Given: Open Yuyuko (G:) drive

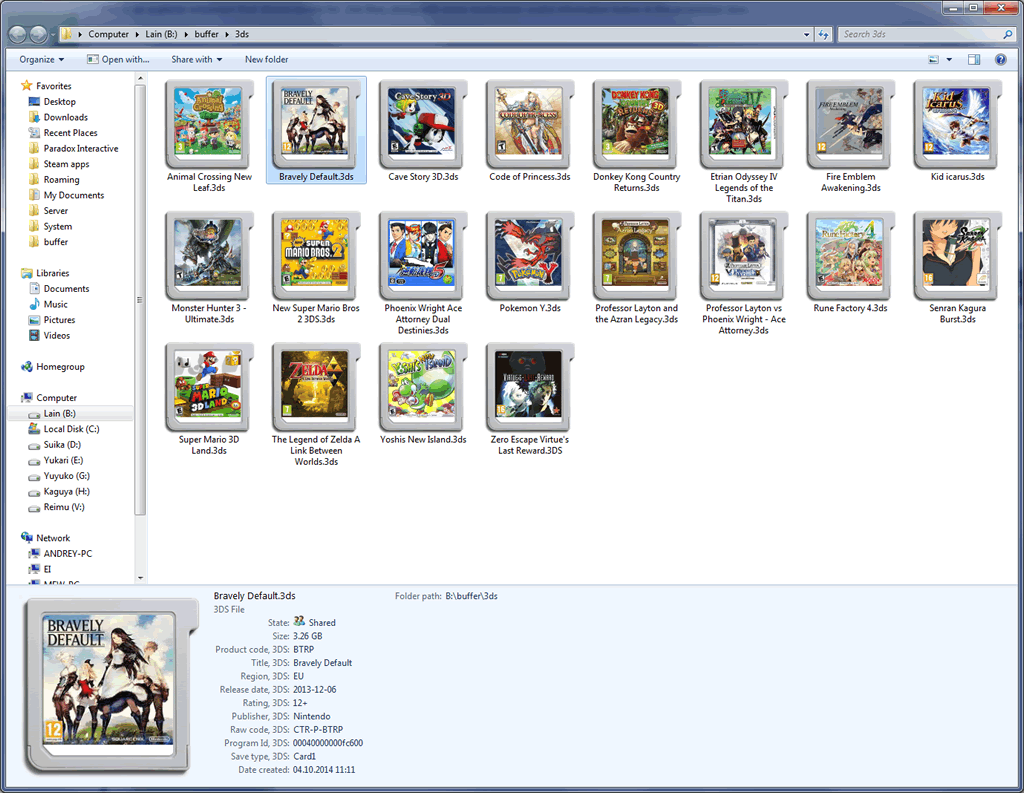Looking at the screenshot, I should [67, 476].
